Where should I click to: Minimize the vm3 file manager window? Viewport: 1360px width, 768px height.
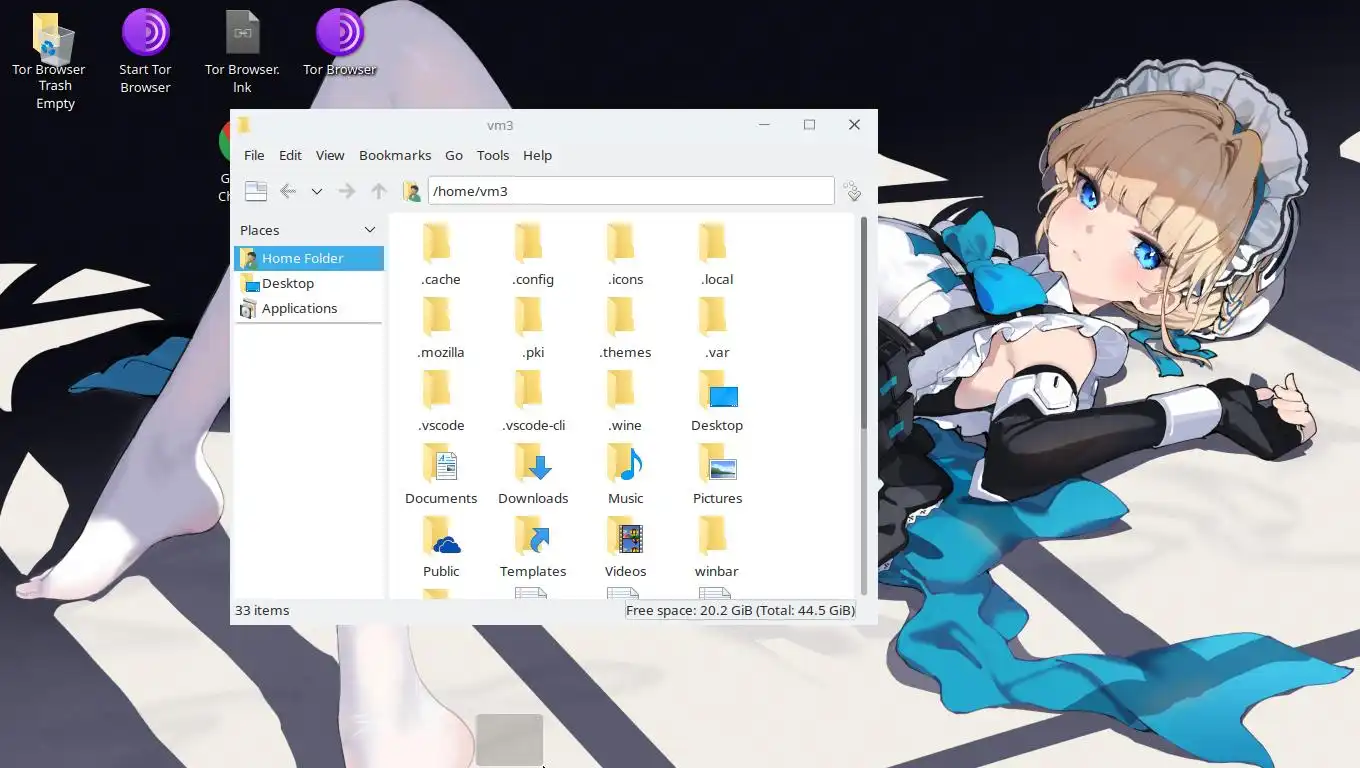point(764,125)
